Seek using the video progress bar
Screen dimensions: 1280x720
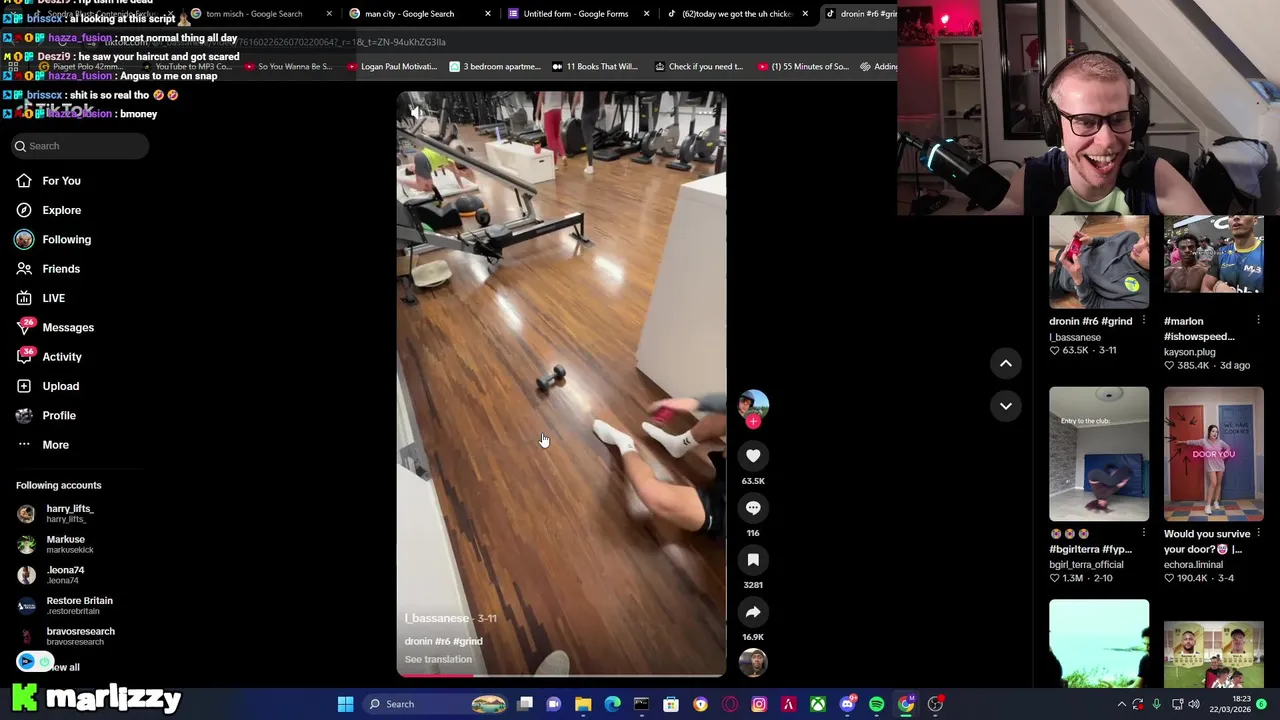point(561,675)
